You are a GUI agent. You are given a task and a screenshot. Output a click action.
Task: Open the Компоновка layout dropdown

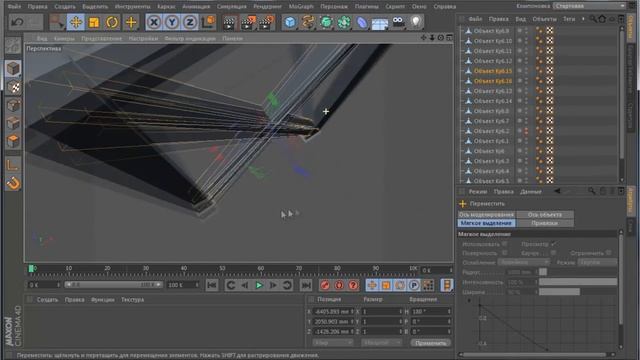click(589, 6)
